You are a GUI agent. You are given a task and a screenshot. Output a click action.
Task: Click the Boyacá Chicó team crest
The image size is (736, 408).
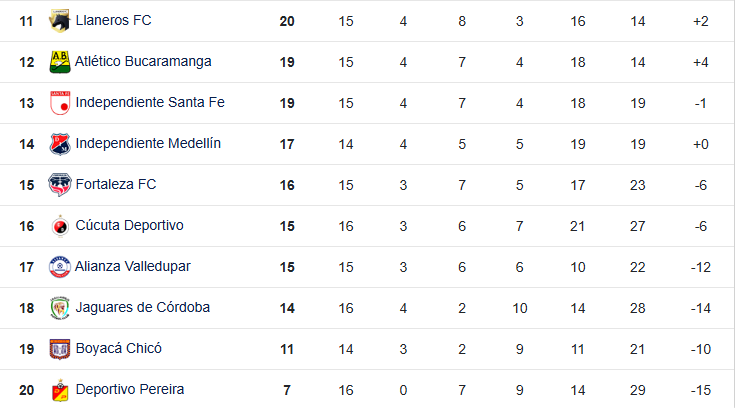pos(60,349)
